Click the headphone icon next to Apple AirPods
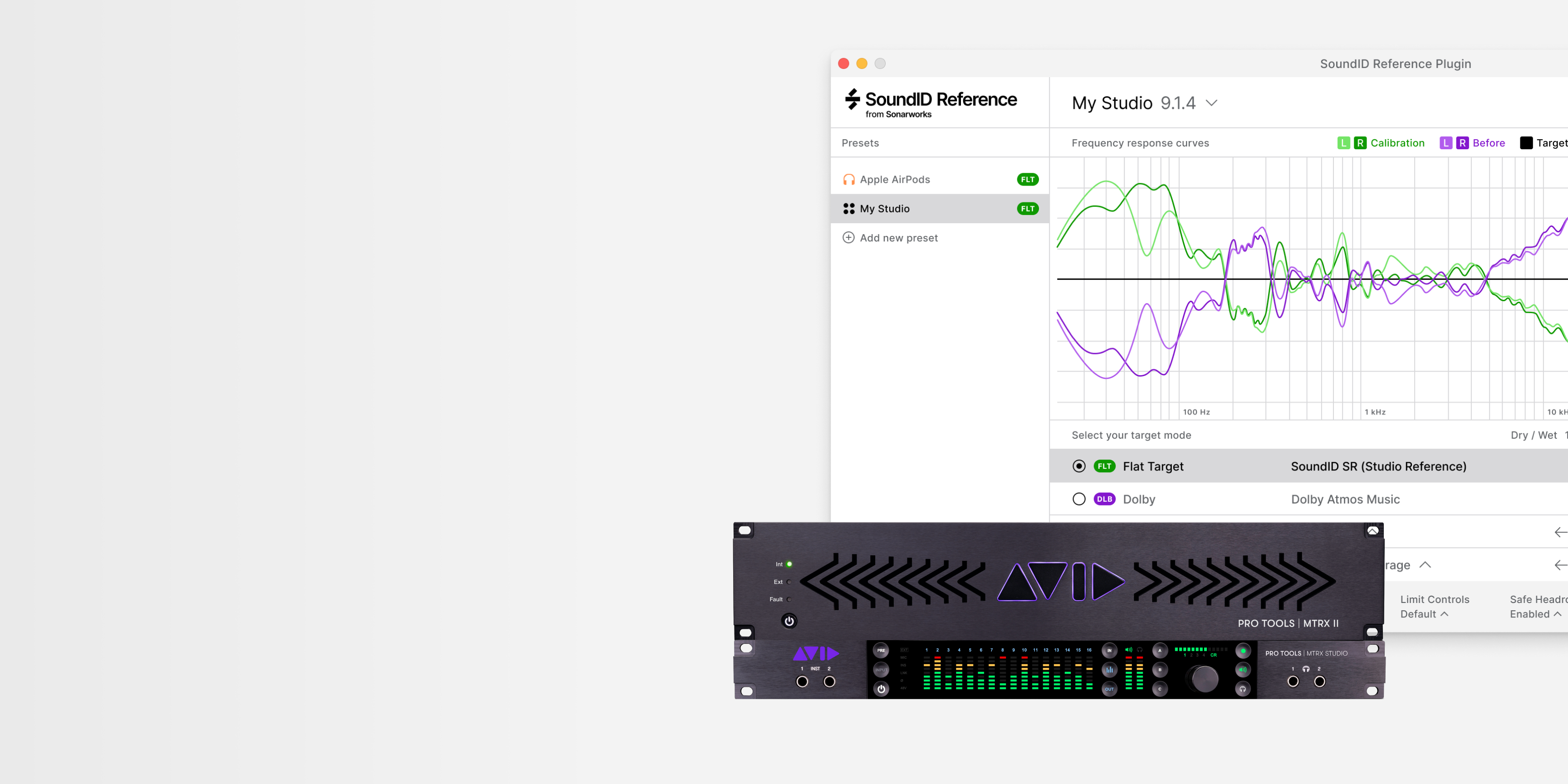 pyautogui.click(x=849, y=179)
